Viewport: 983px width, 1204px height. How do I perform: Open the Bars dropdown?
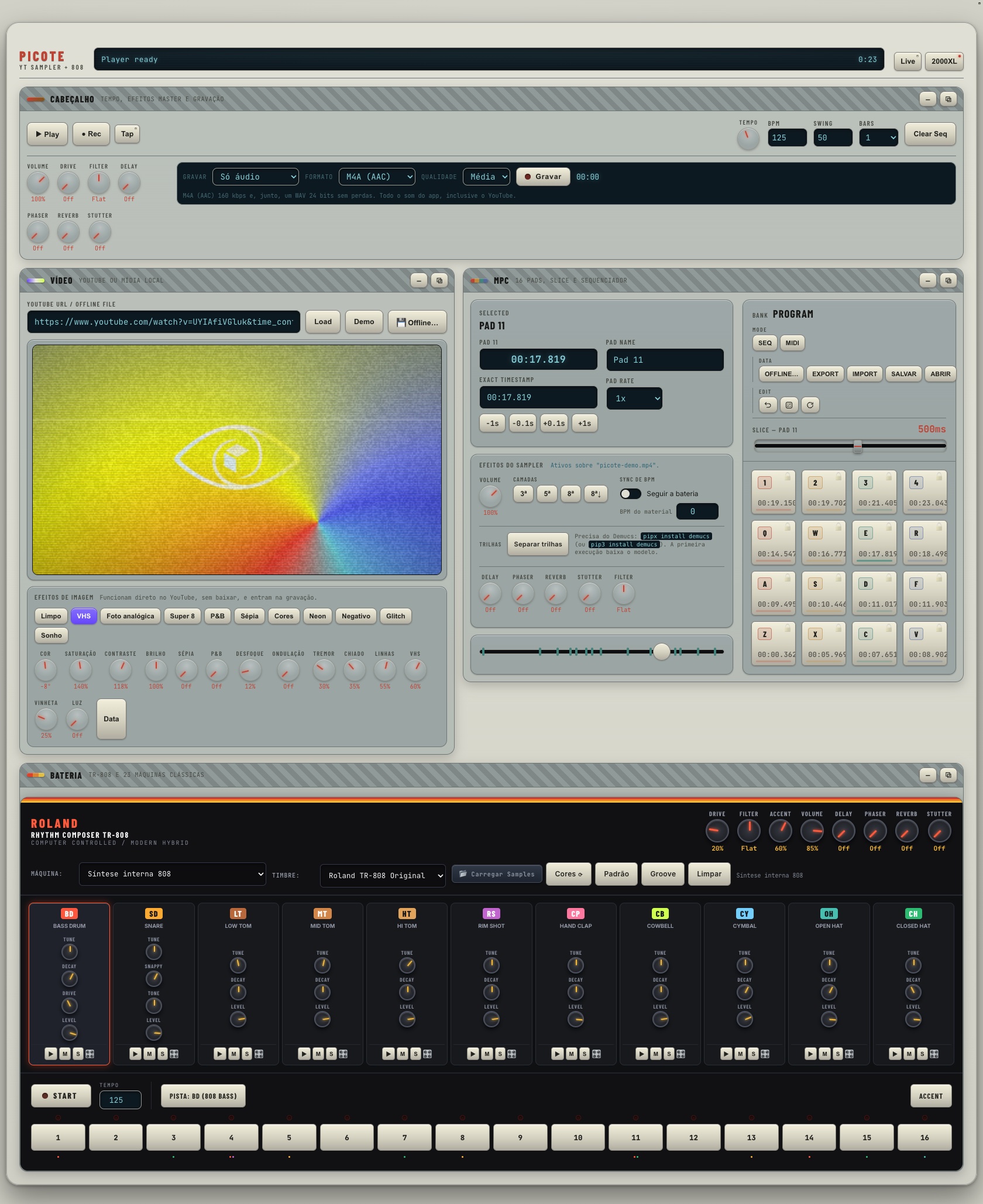click(x=878, y=137)
